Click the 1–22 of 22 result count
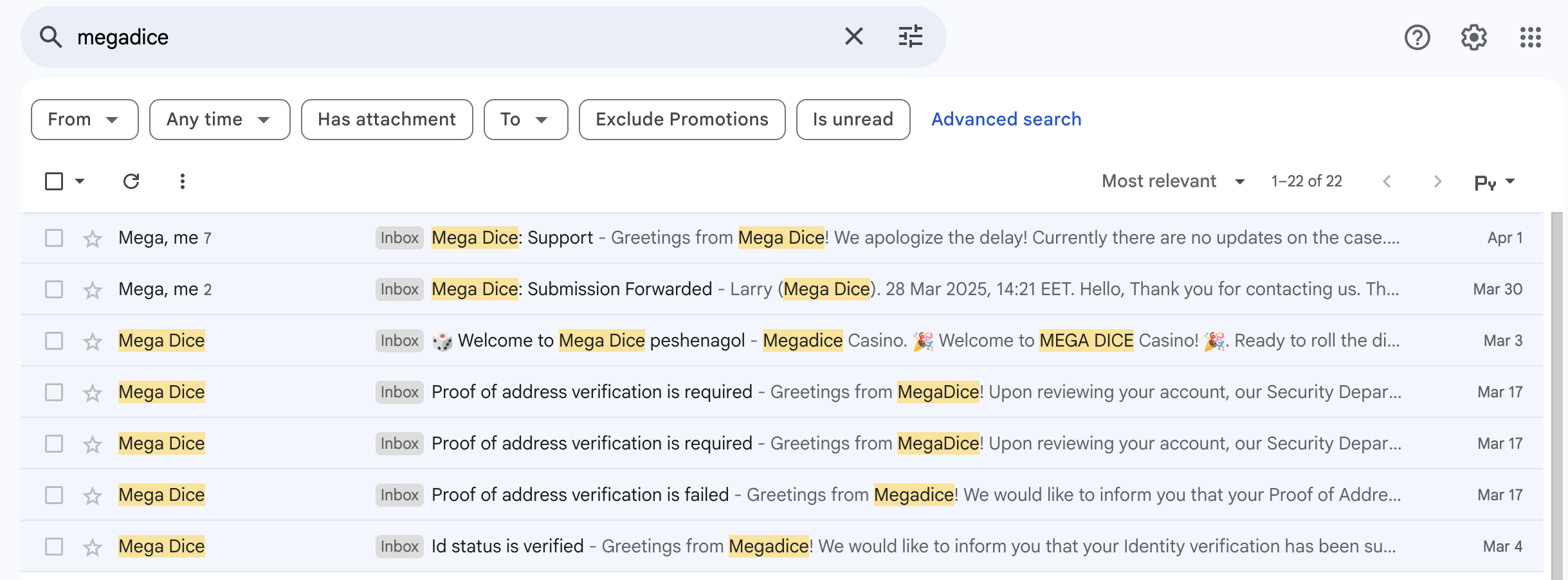This screenshot has width=1568, height=580. pyautogui.click(x=1307, y=181)
